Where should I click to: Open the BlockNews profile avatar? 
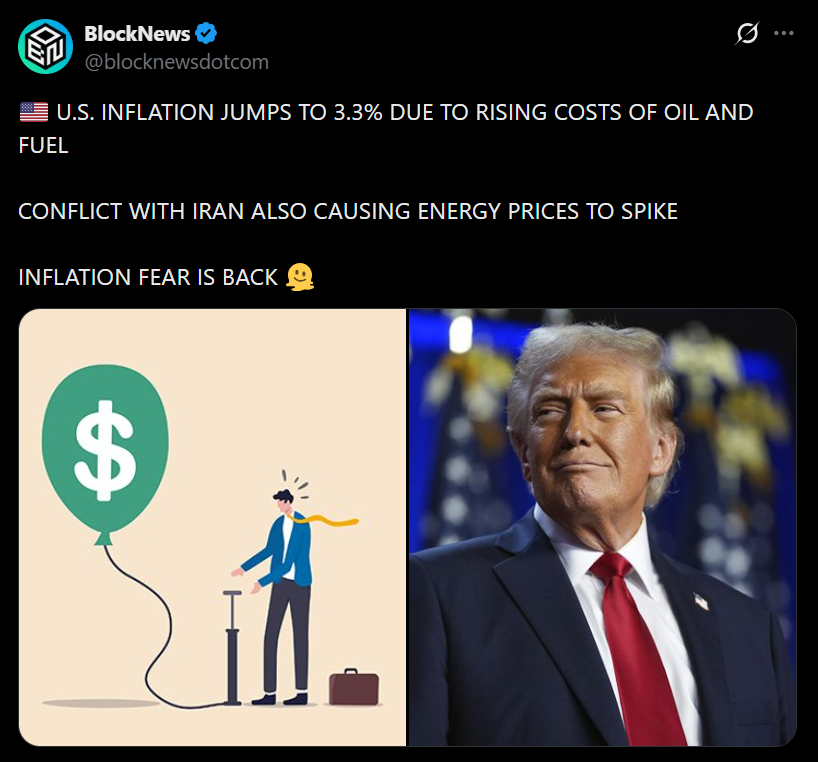pos(45,46)
